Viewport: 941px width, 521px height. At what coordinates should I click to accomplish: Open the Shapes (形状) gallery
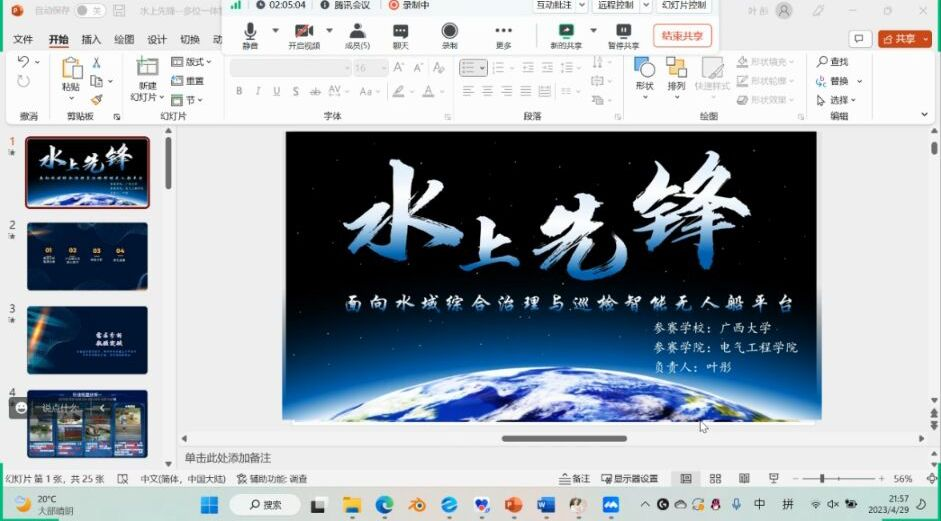(x=644, y=68)
